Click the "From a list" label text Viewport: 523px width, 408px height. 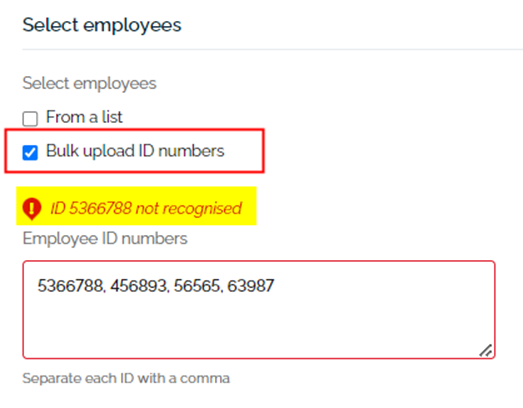pos(84,117)
